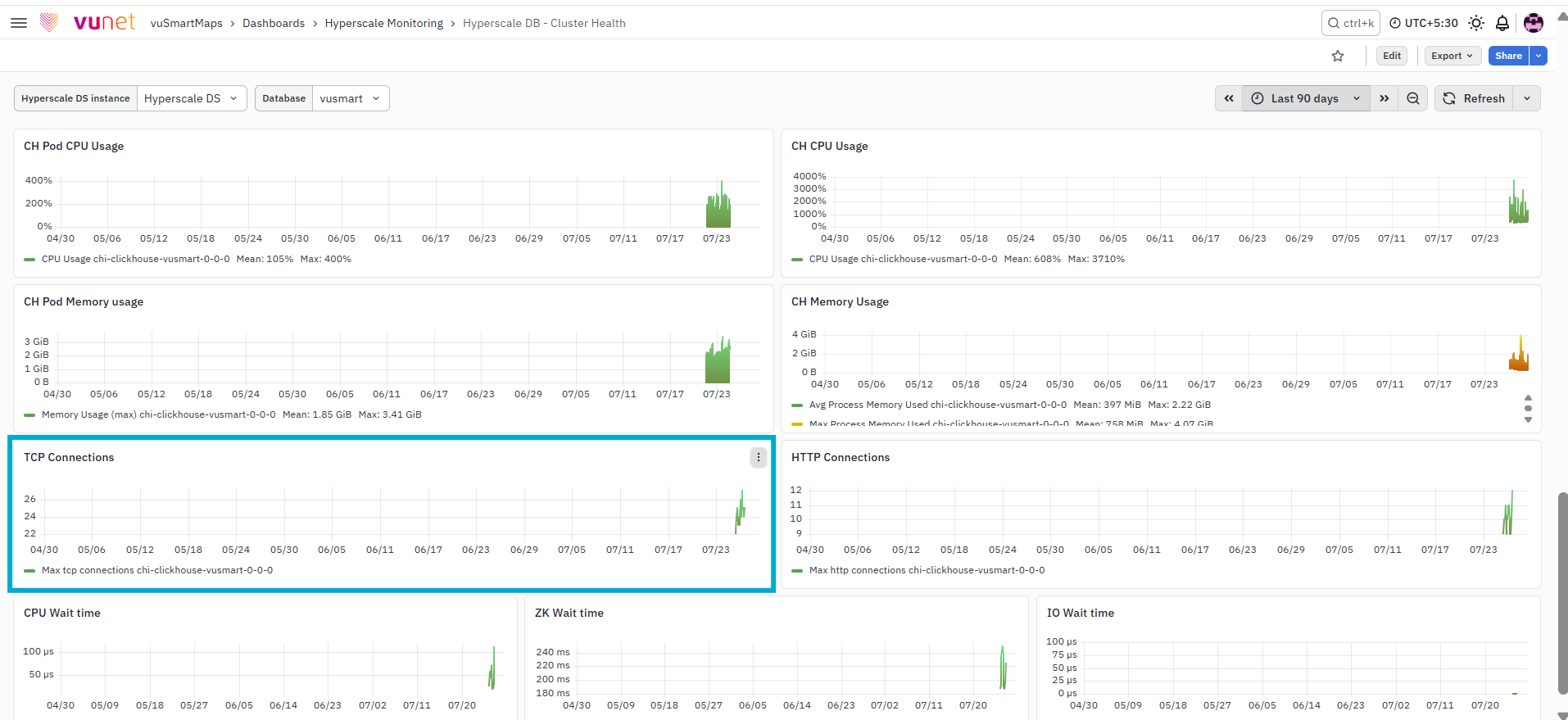This screenshot has height=720, width=1568.
Task: Expand the refresh interval dropdown arrow
Action: click(1527, 98)
